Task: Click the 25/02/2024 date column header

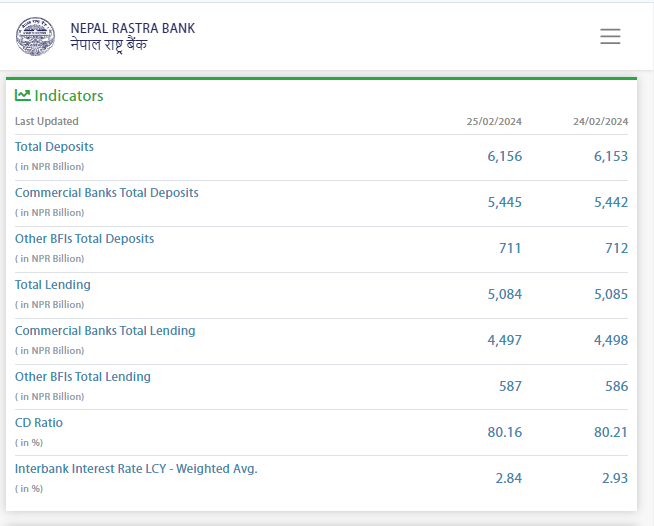Action: point(494,122)
